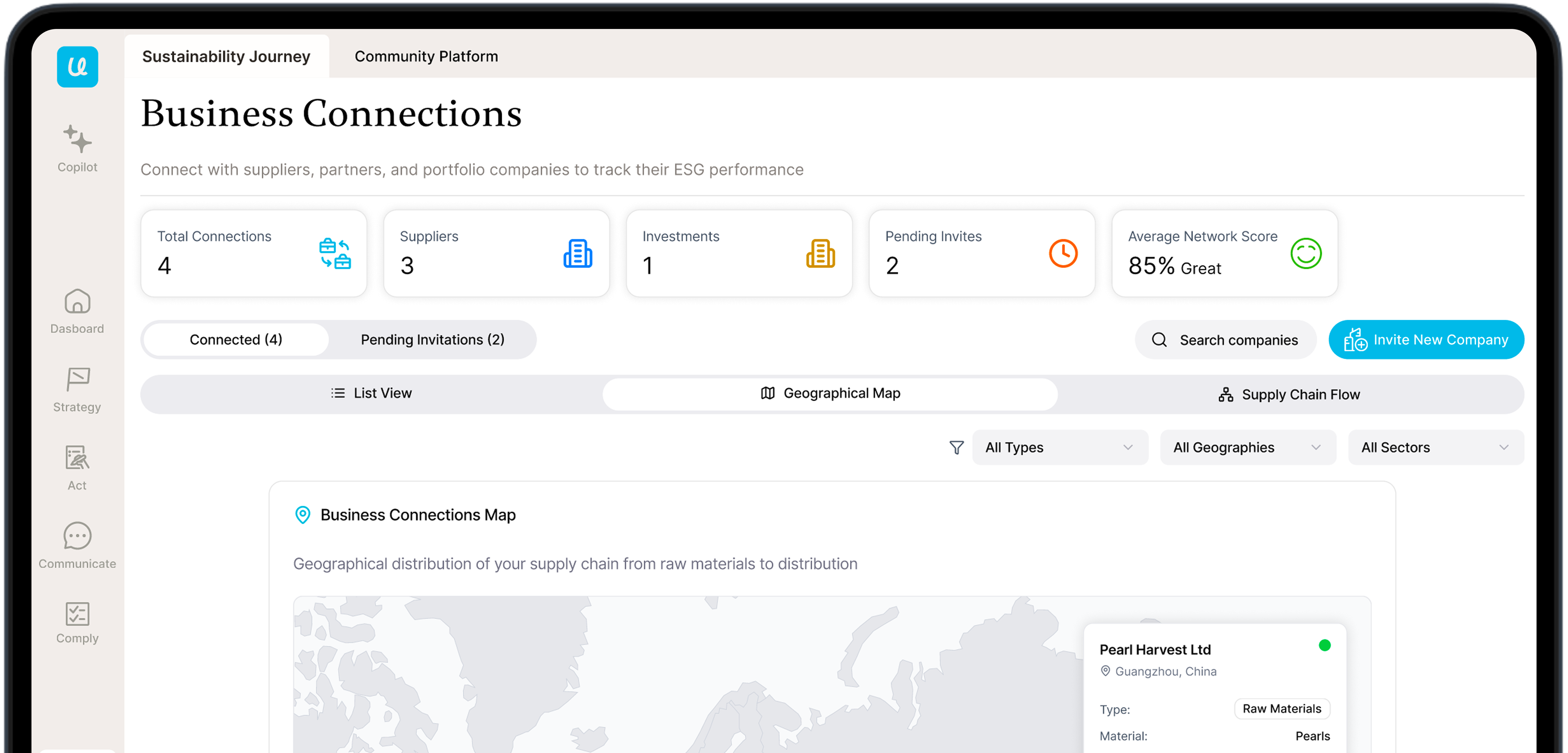1568x753 pixels.
Task: Click the Search companies field
Action: (1226, 339)
